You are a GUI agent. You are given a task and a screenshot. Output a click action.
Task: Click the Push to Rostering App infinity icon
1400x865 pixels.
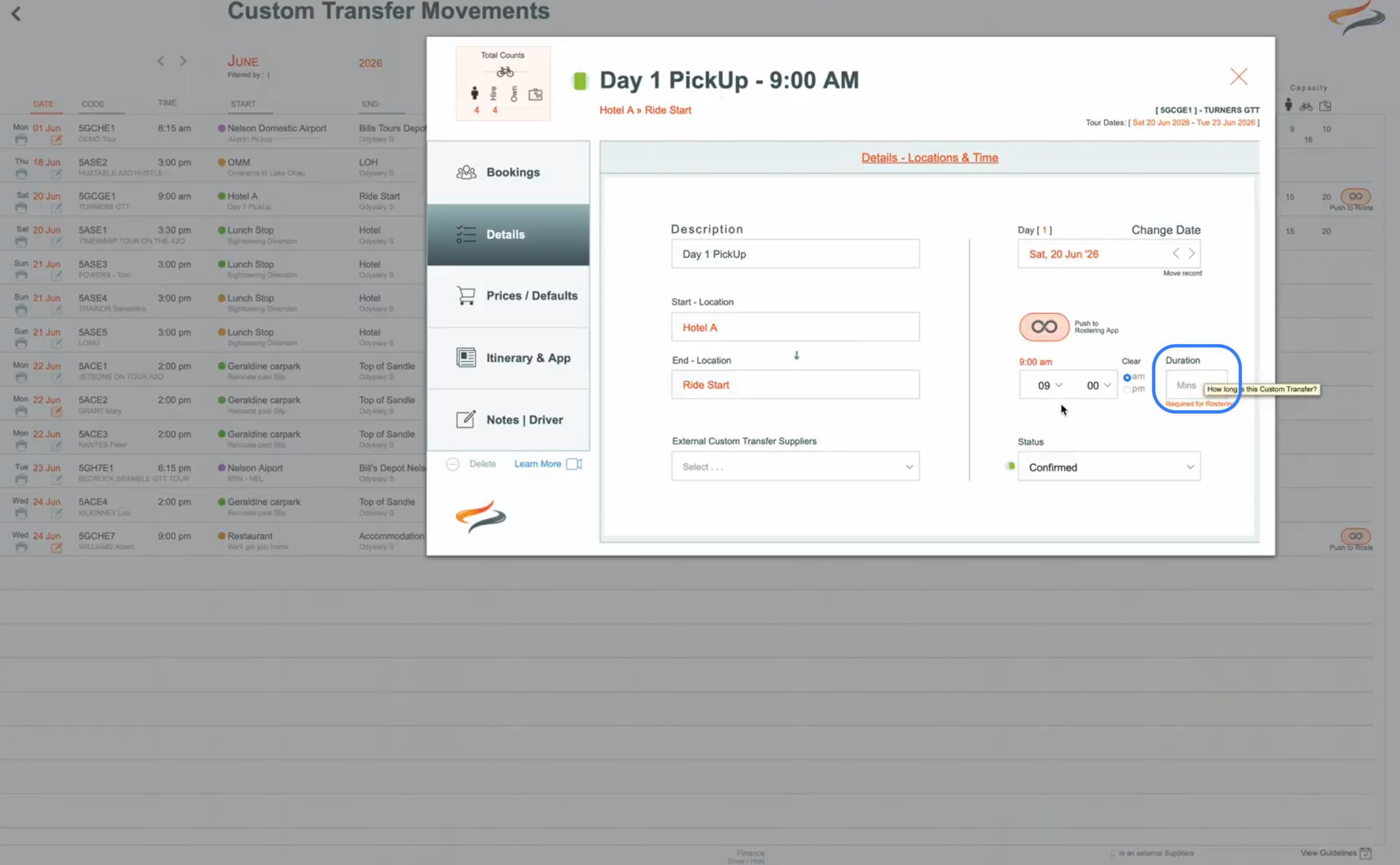tap(1044, 327)
